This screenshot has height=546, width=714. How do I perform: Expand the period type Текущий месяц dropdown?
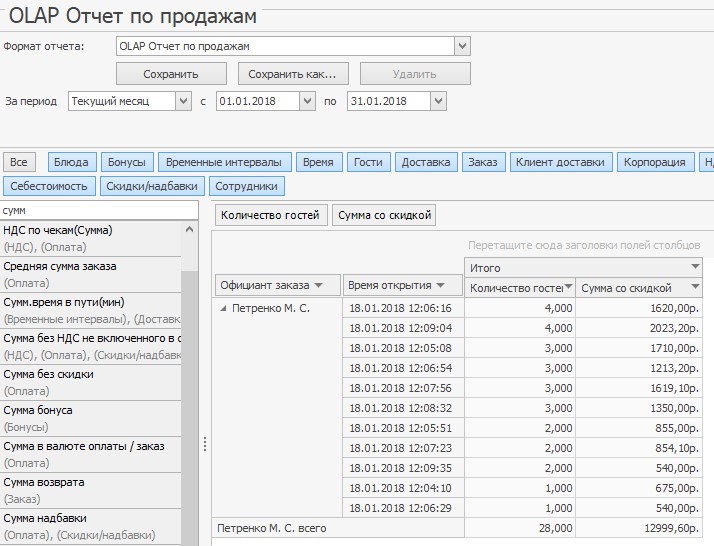(183, 101)
